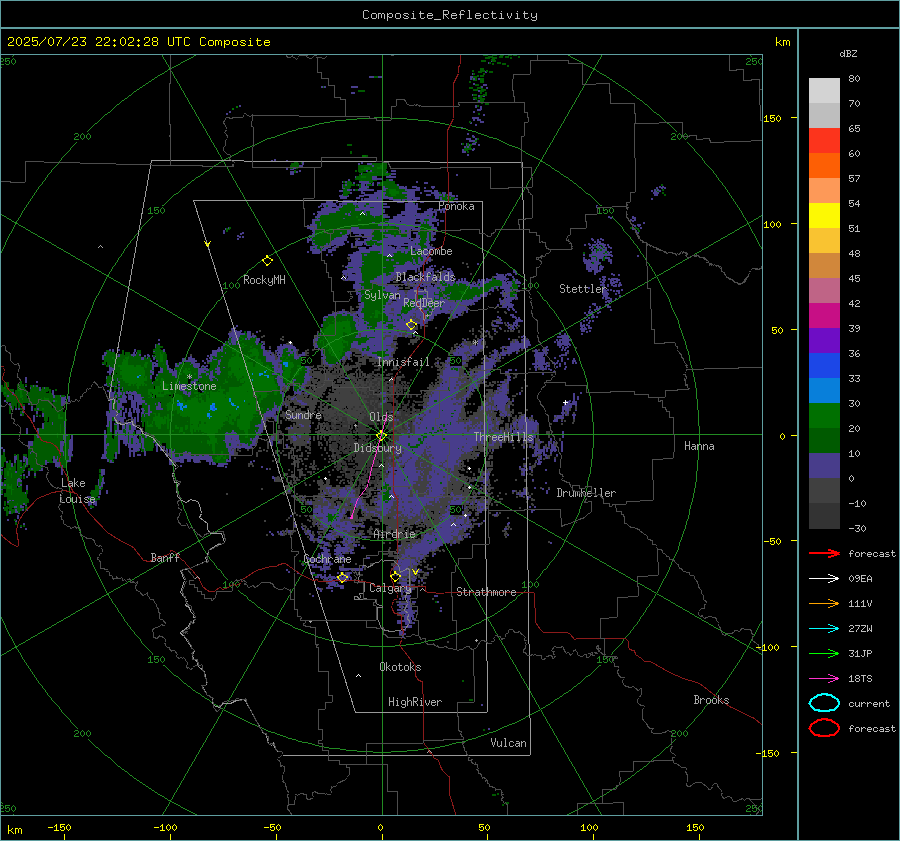Click the dBZ legend heading
The image size is (900, 841).
click(848, 53)
